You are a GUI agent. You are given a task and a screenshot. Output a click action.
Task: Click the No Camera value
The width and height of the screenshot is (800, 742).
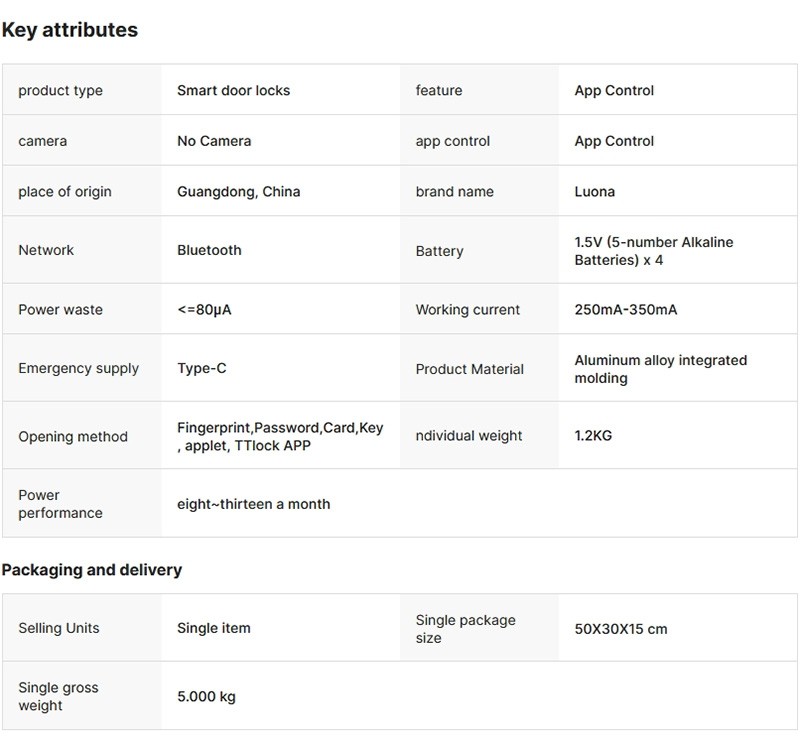point(214,141)
